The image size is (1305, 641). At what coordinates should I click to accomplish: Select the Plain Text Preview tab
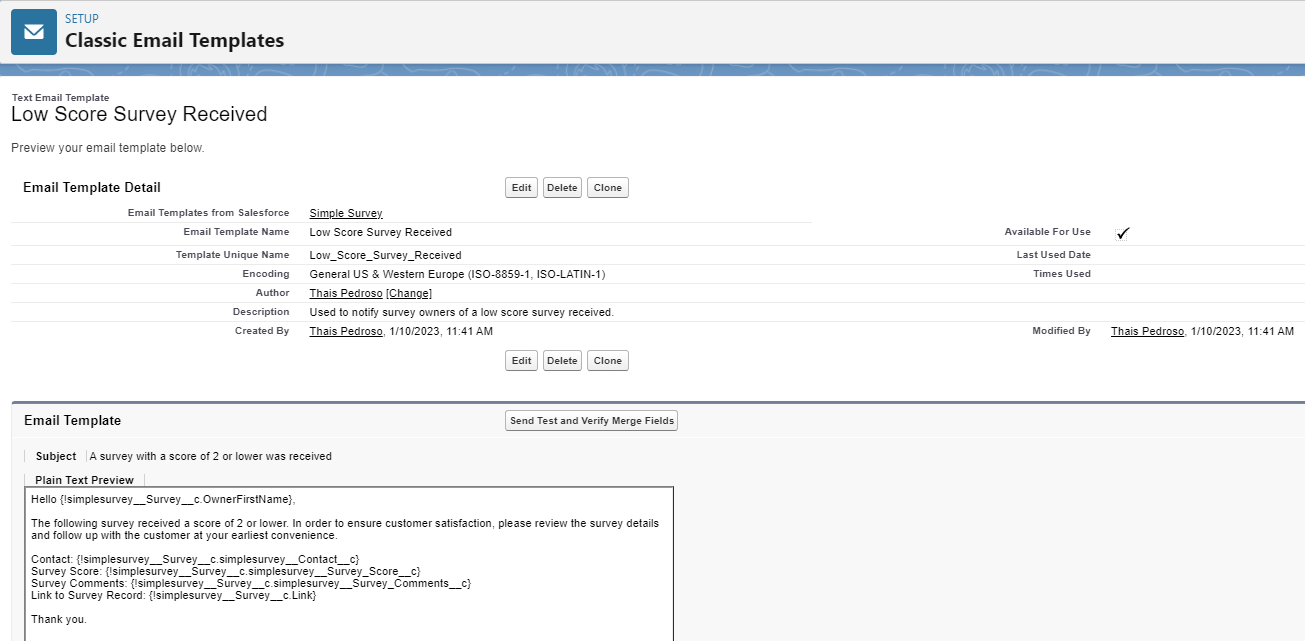click(x=84, y=480)
